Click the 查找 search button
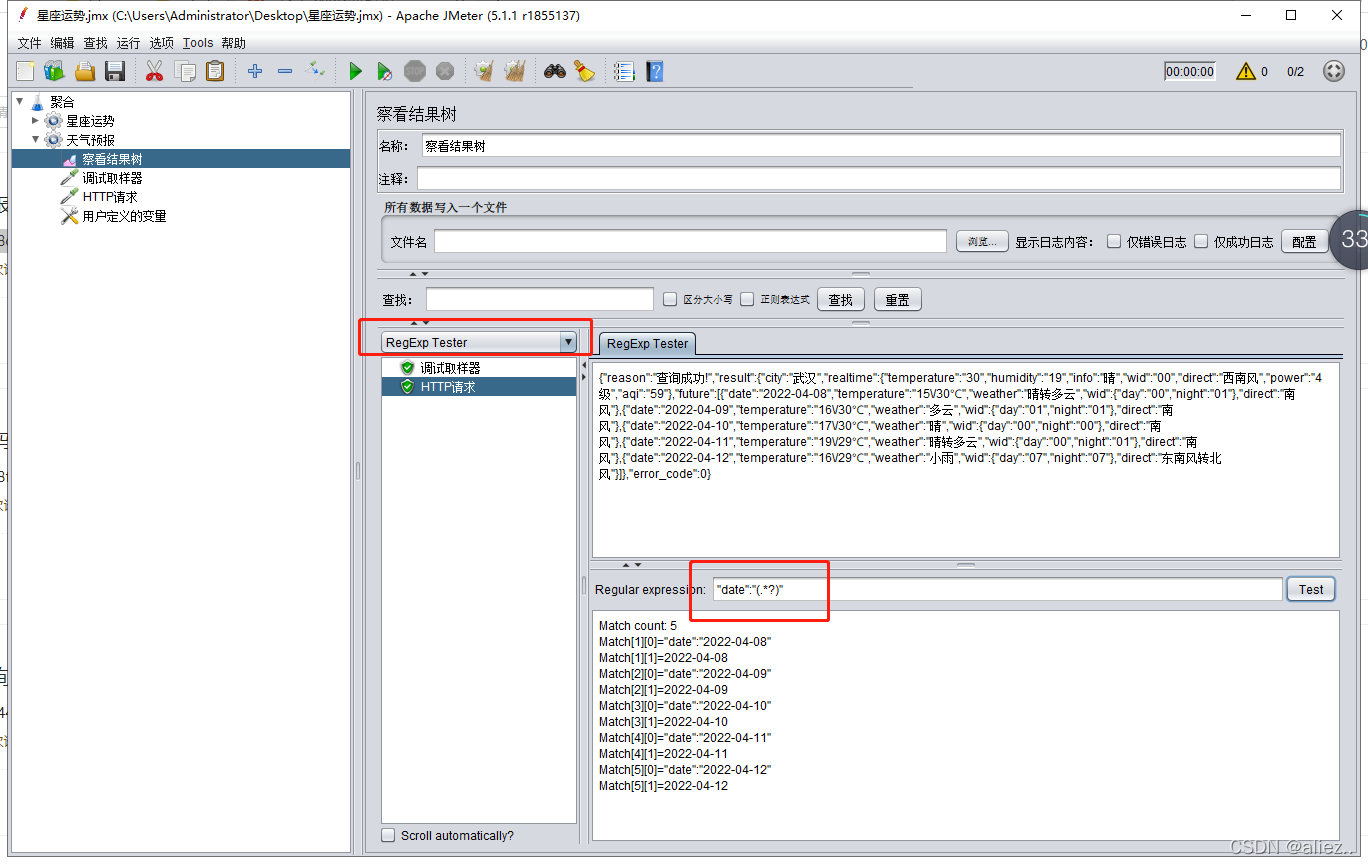 [841, 300]
